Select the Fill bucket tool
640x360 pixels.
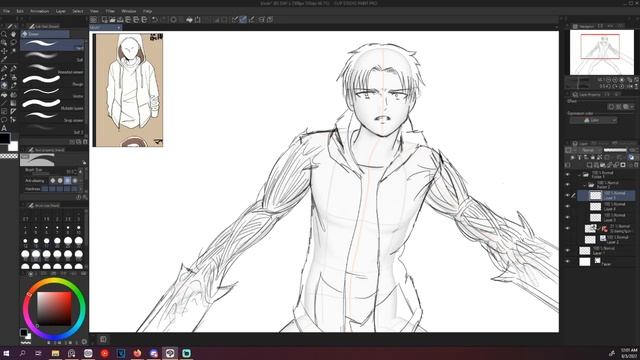pos(4,94)
